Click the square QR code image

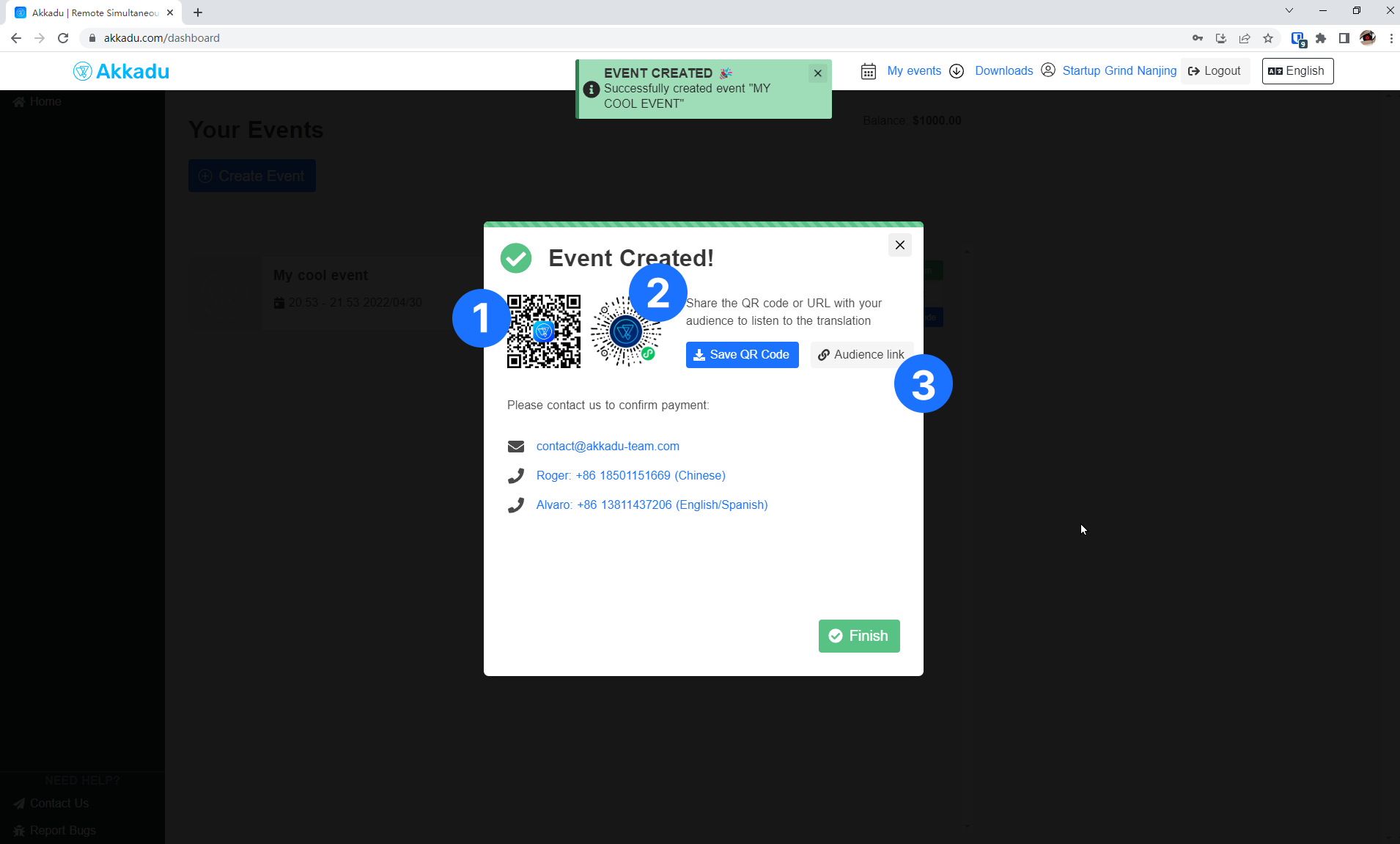544,331
